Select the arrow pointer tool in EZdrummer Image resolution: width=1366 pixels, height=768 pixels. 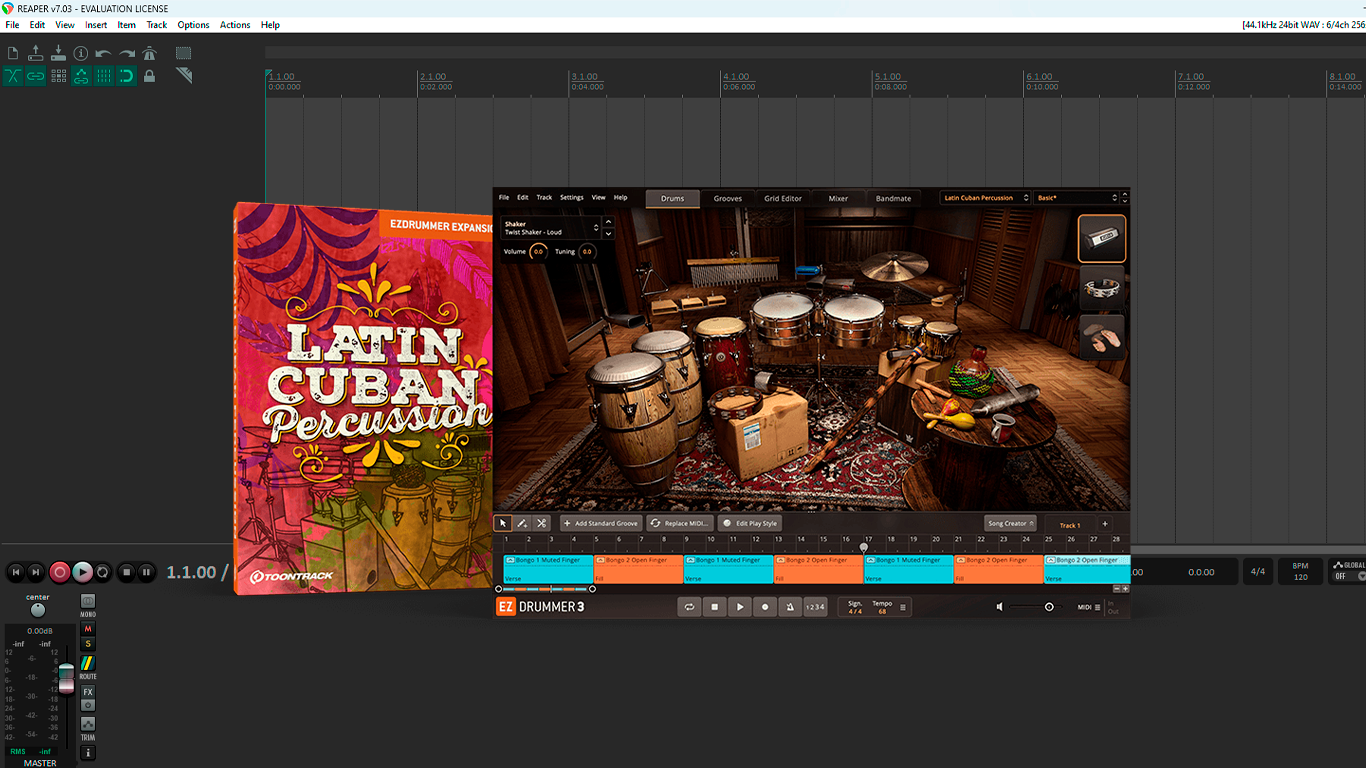pyautogui.click(x=504, y=523)
